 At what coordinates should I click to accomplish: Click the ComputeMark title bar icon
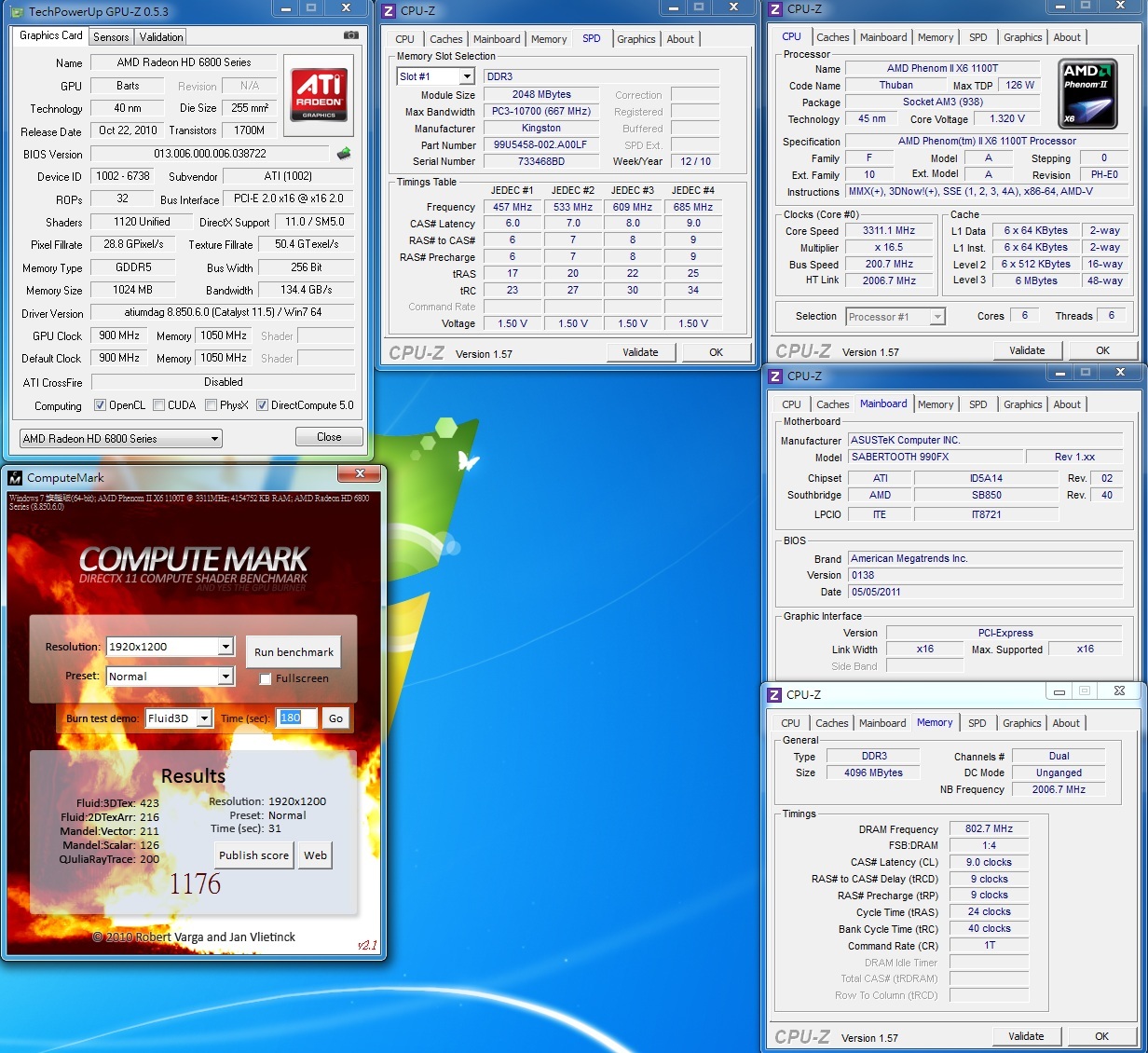pyautogui.click(x=15, y=478)
